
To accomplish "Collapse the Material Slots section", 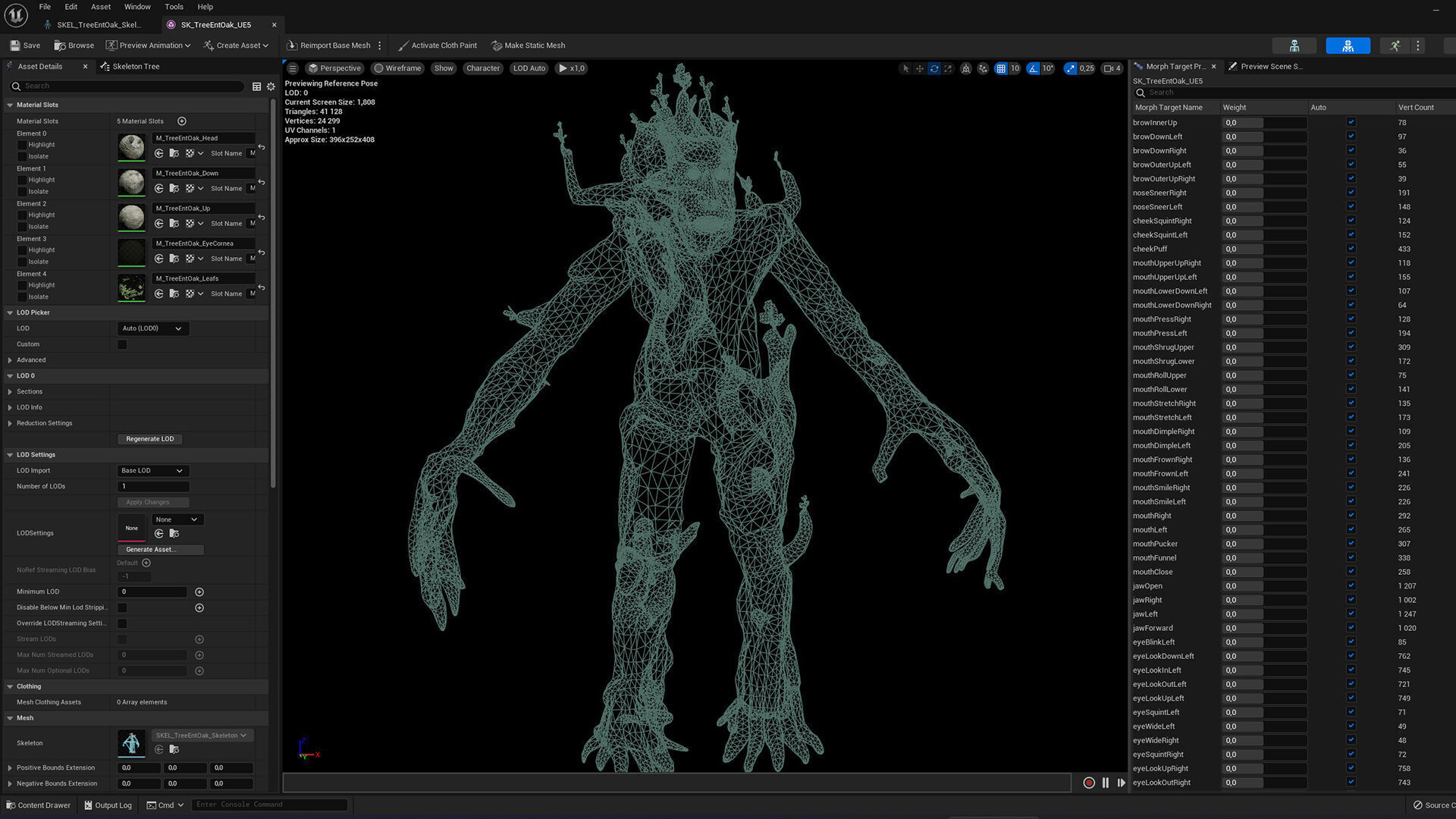I will pos(10,105).
